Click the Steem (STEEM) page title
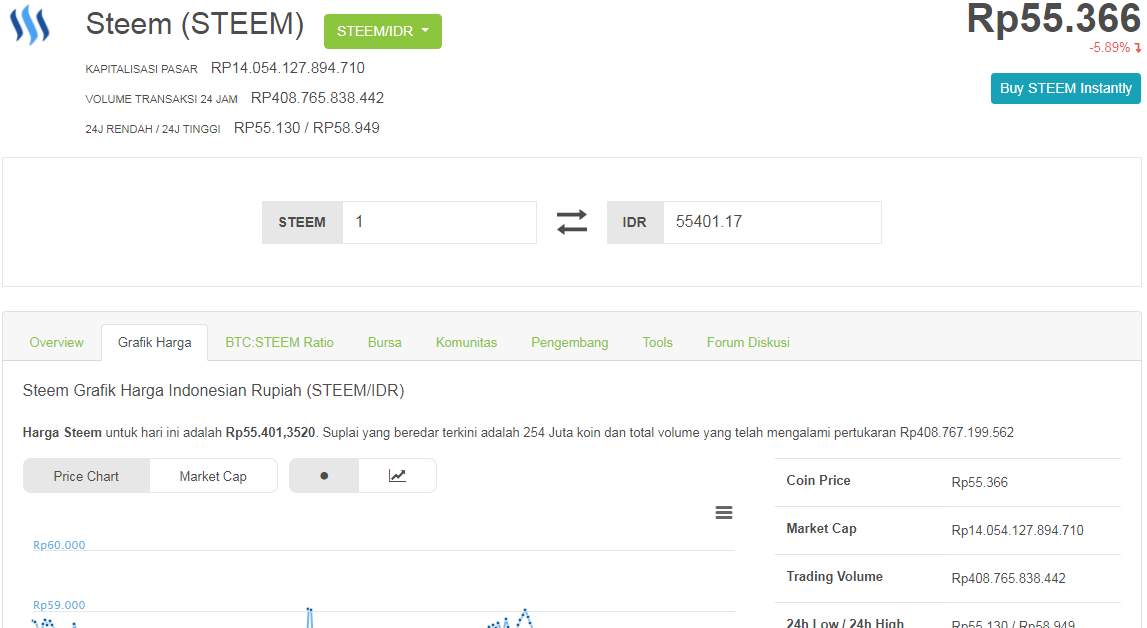Viewport: 1147px width, 628px height. coord(195,24)
